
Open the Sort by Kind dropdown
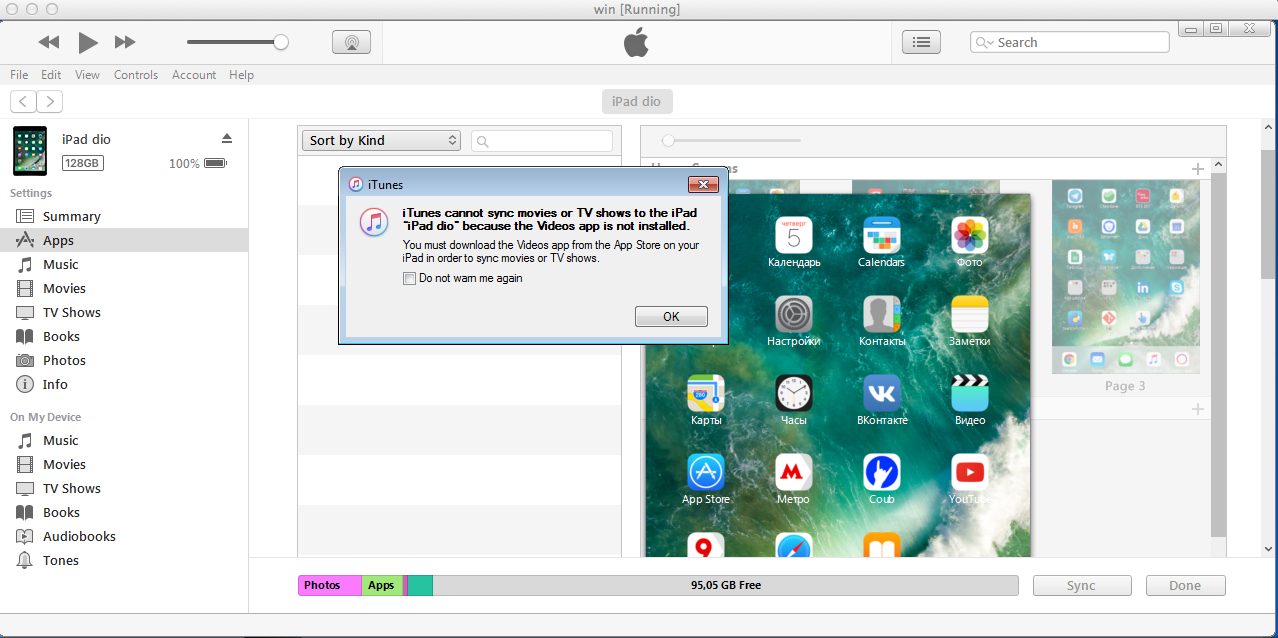click(x=381, y=141)
